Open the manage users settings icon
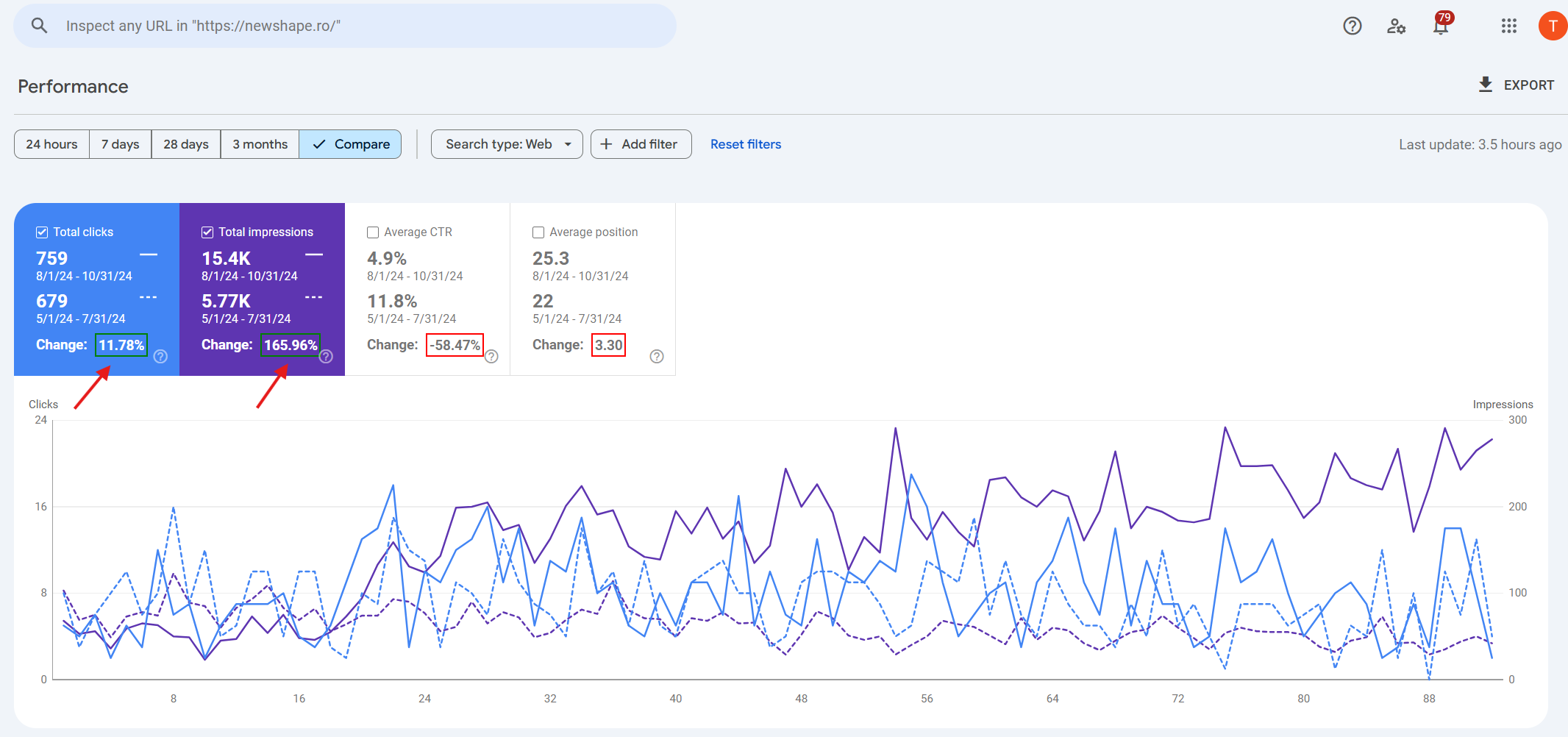The image size is (1568, 737). pos(1396,26)
